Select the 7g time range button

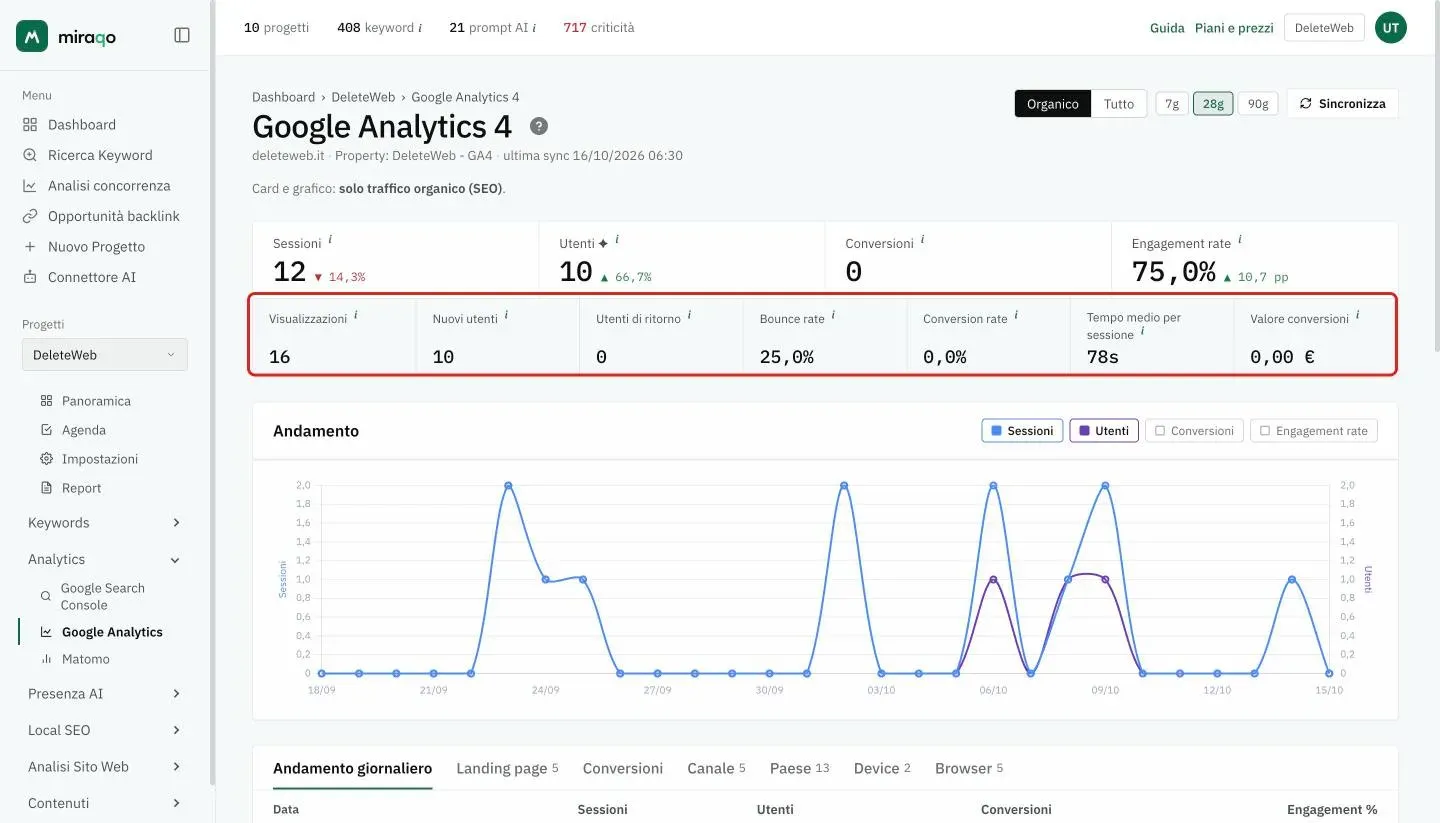1172,104
